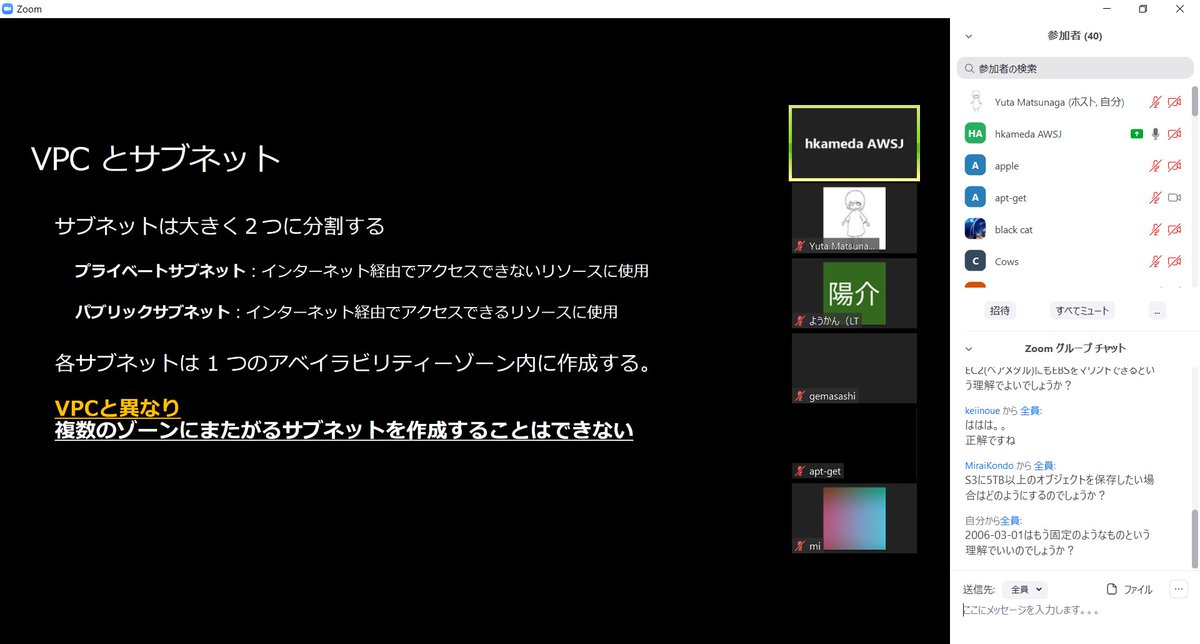
Task: Click apple's muted microphone icon
Action: pyautogui.click(x=1155, y=166)
